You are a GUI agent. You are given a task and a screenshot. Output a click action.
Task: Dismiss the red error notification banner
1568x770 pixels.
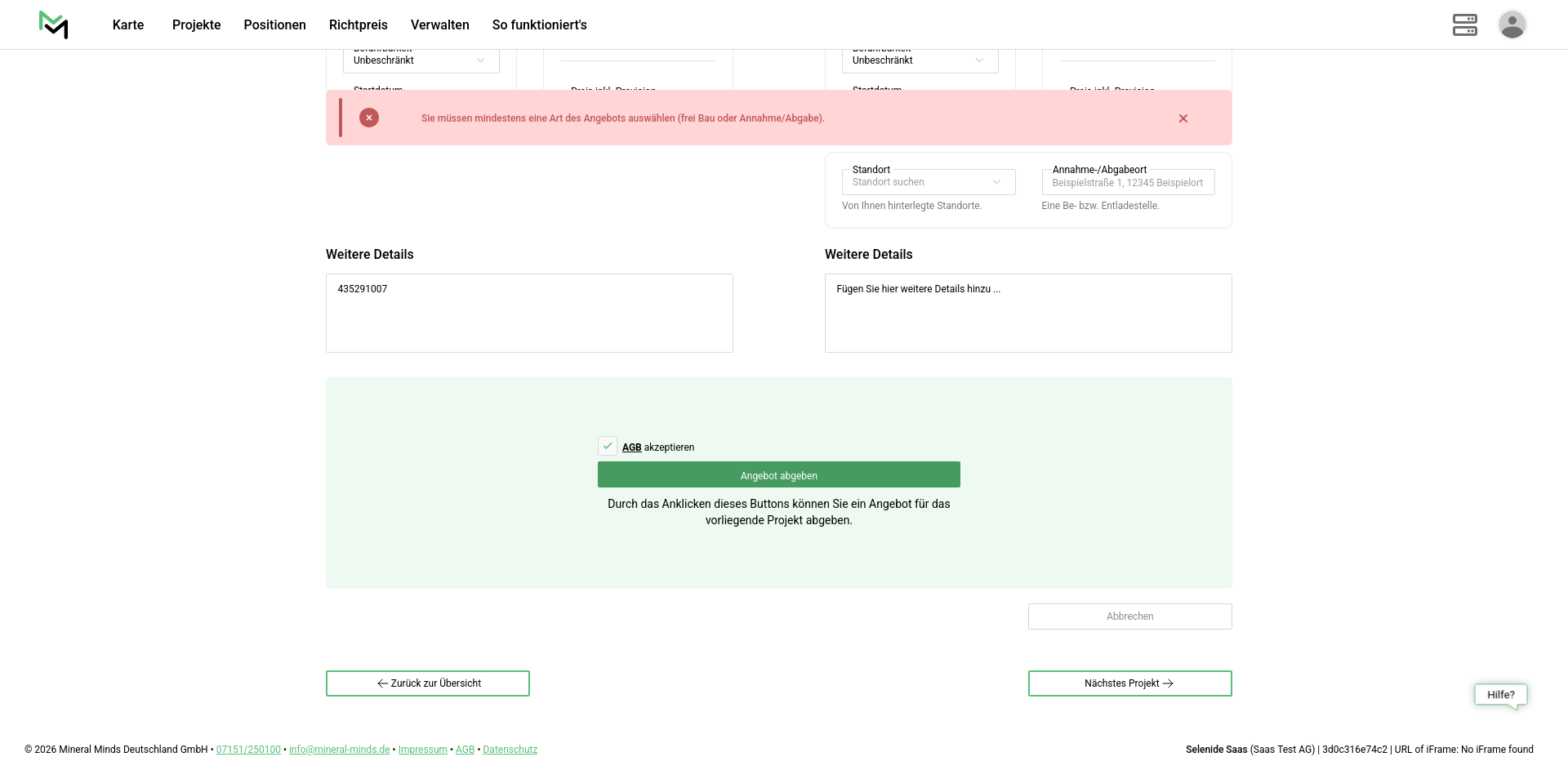click(1183, 118)
